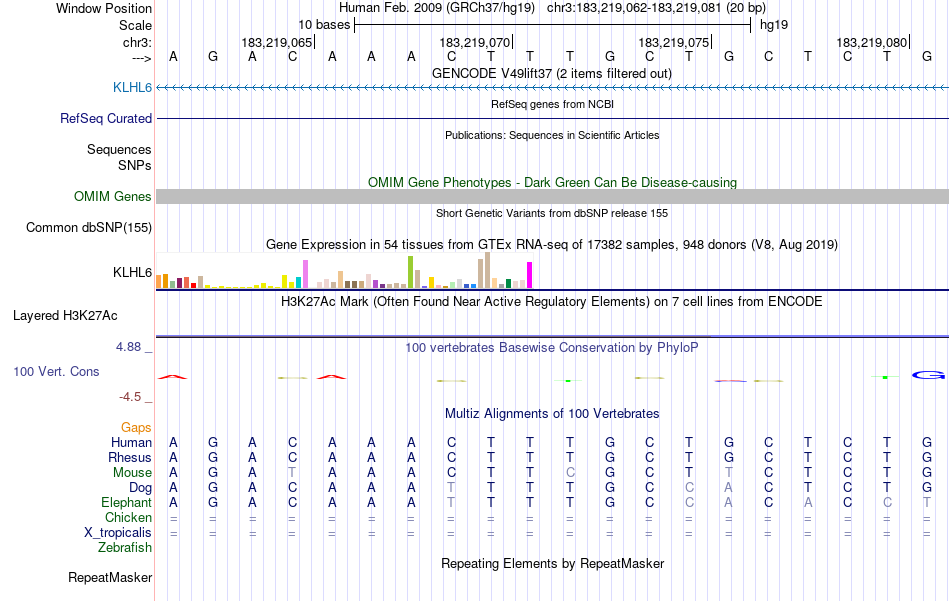Click the GENCODE V49lift37 track title
Viewport: 950px width, 601px height.
click(x=551, y=73)
